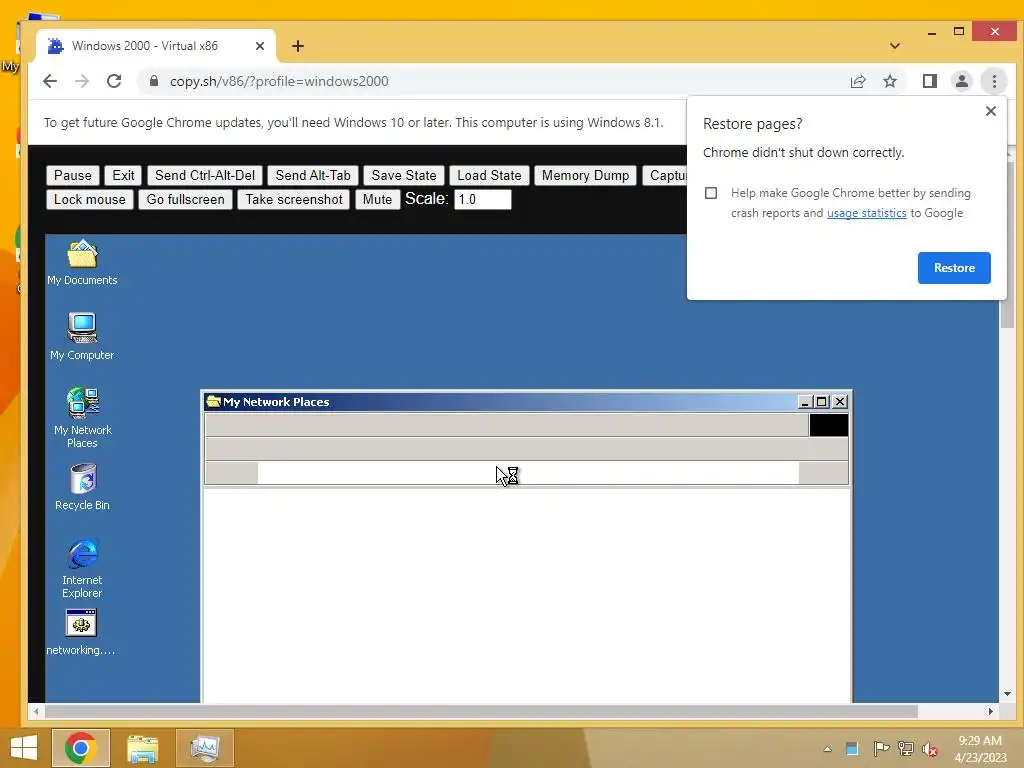Click the Chrome back arrow
The image size is (1024, 768).
[50, 81]
